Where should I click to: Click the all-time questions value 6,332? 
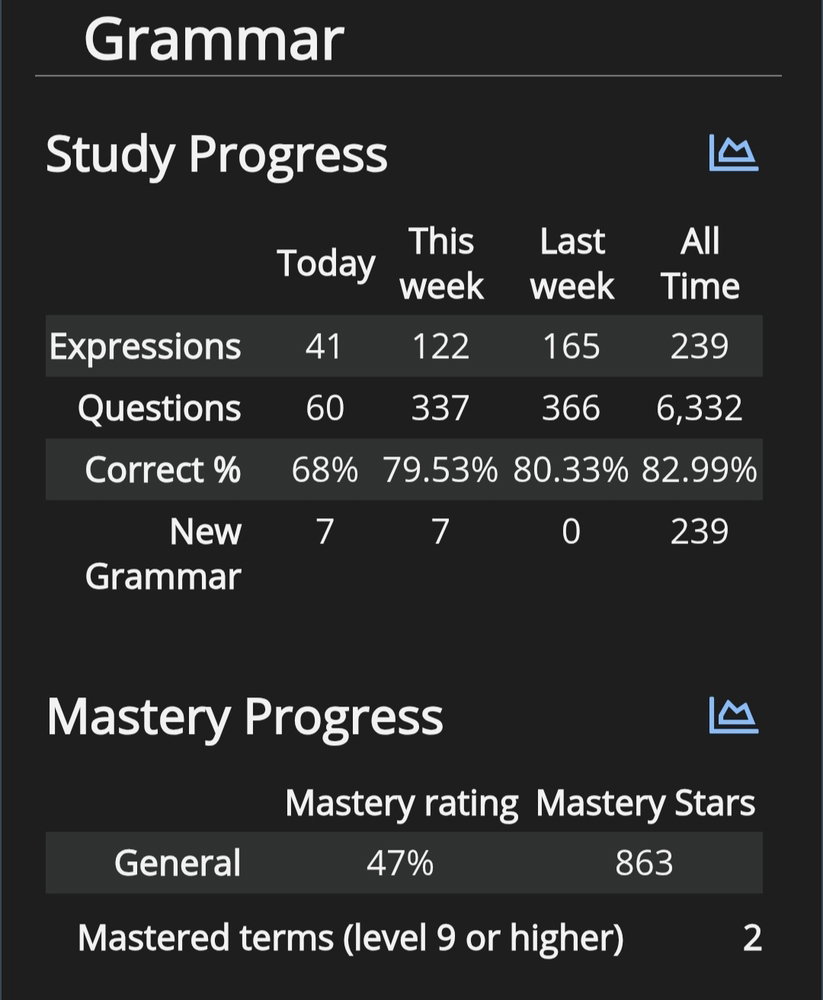pos(699,408)
